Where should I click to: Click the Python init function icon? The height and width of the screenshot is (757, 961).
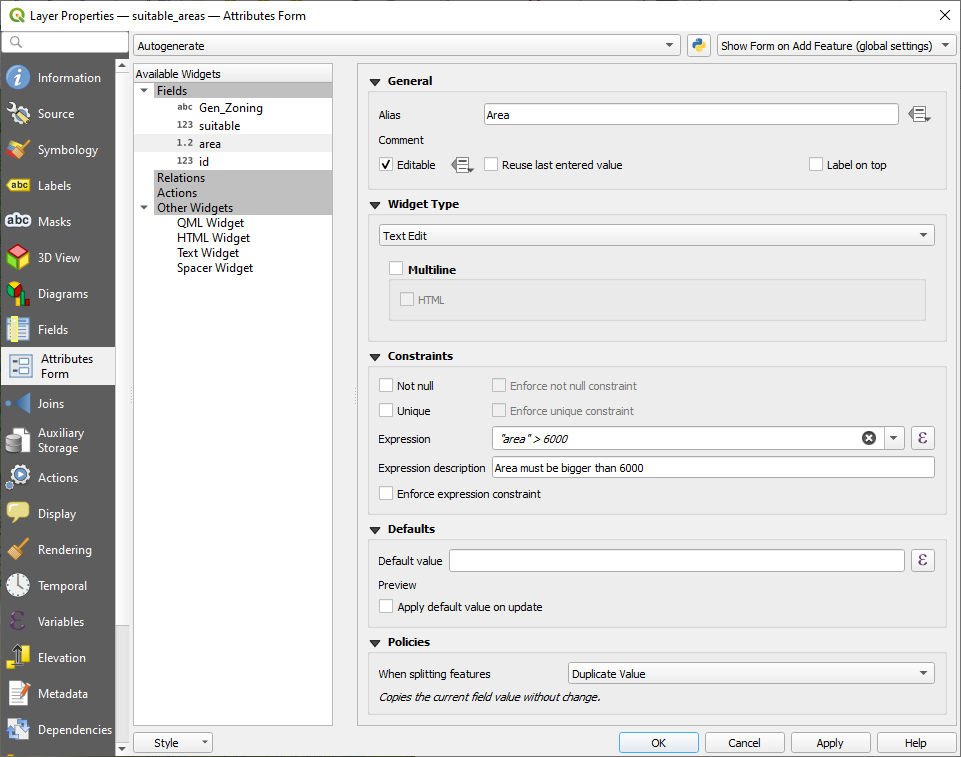point(698,45)
